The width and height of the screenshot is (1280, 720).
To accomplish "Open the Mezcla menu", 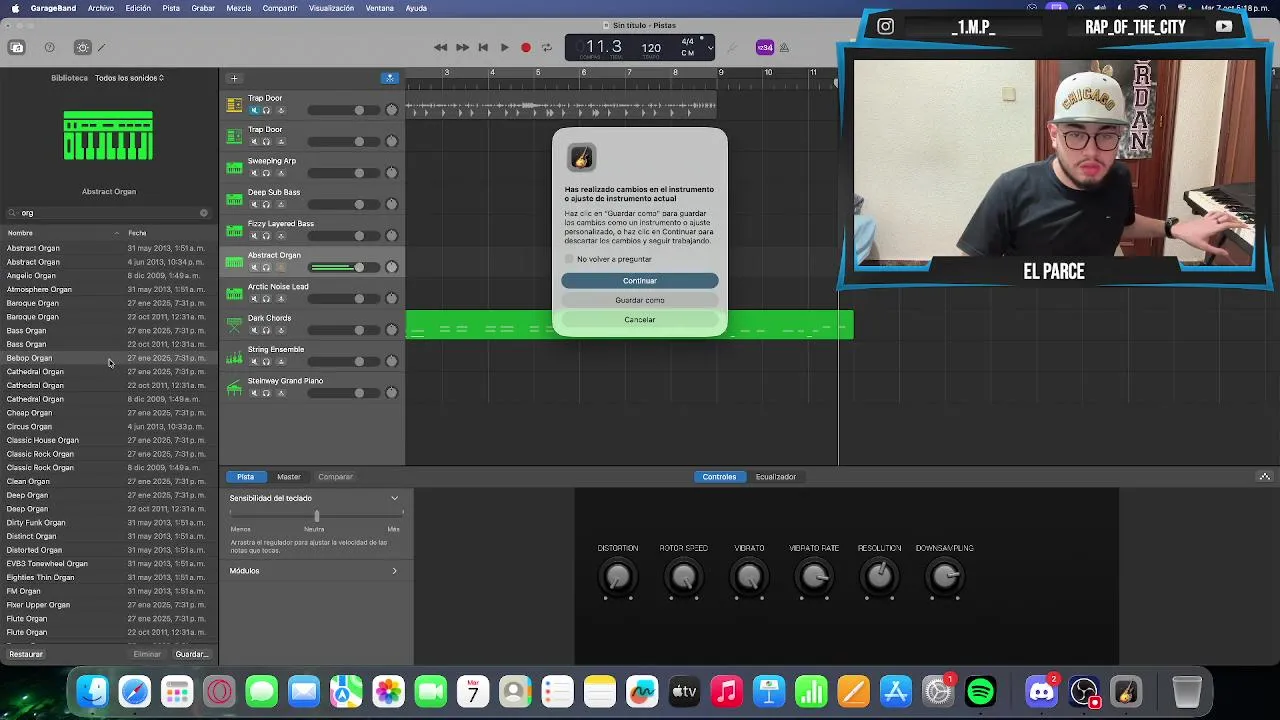I will tap(239, 8).
